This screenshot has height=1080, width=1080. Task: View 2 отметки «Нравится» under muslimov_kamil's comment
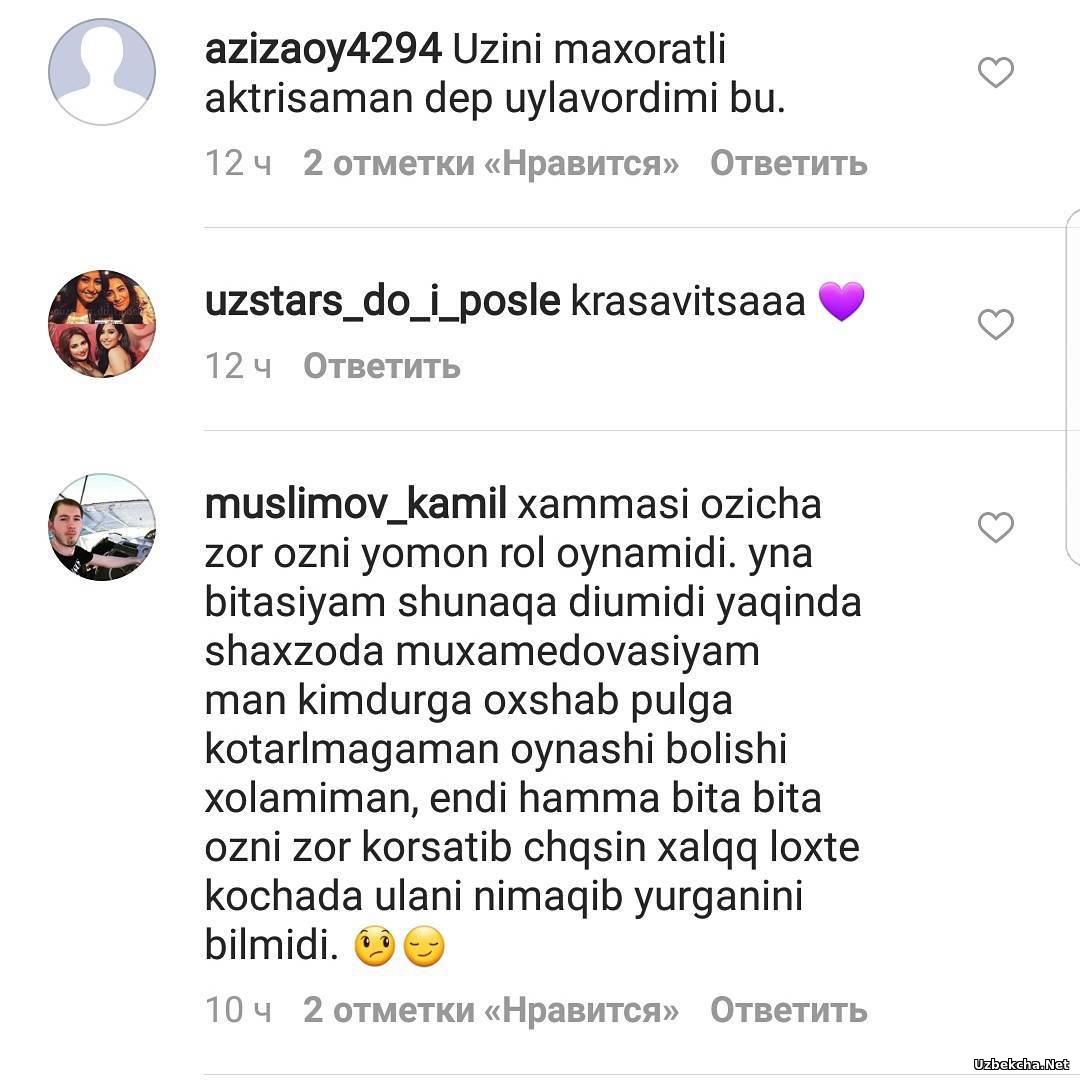491,1010
